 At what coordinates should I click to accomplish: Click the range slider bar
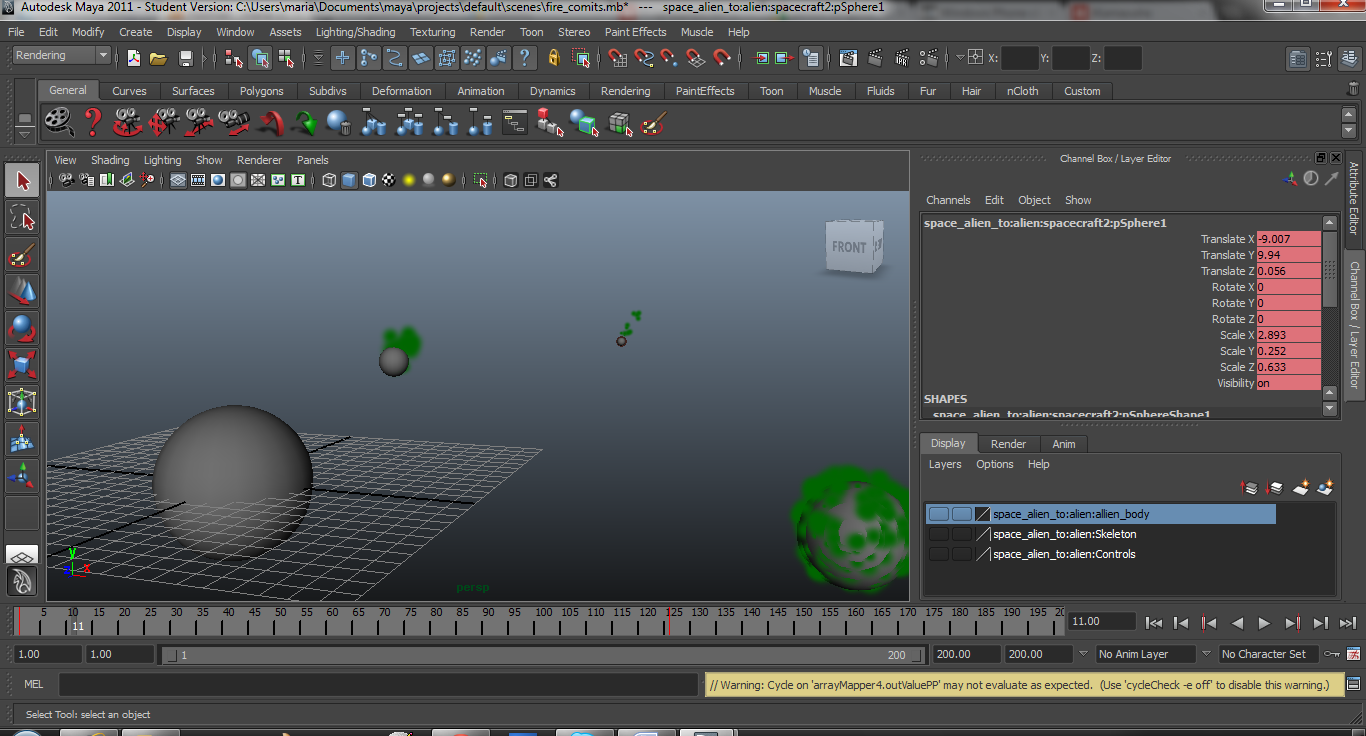(543, 655)
